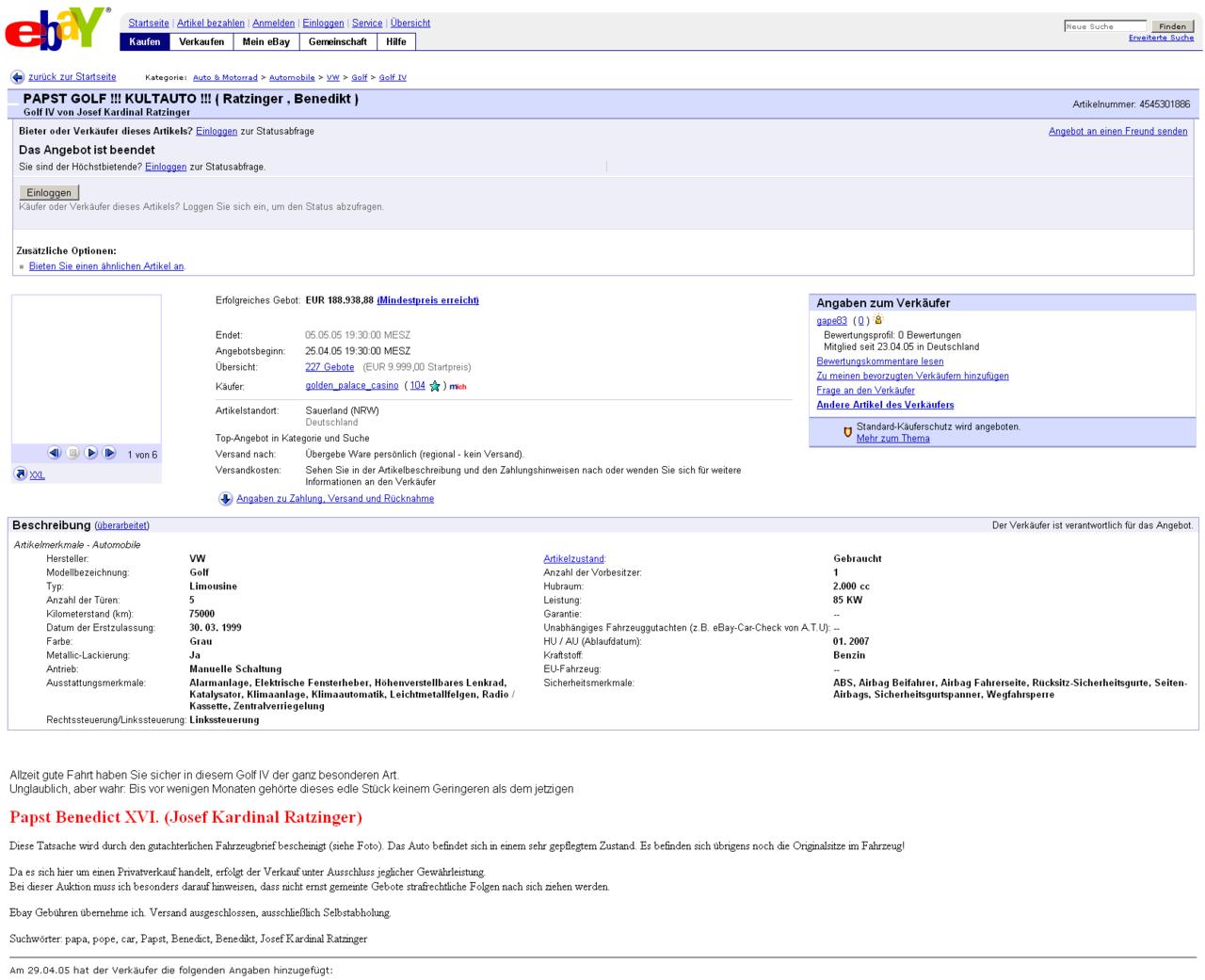
Task: Open the '227 Gebote' bid history link
Action: (x=329, y=367)
